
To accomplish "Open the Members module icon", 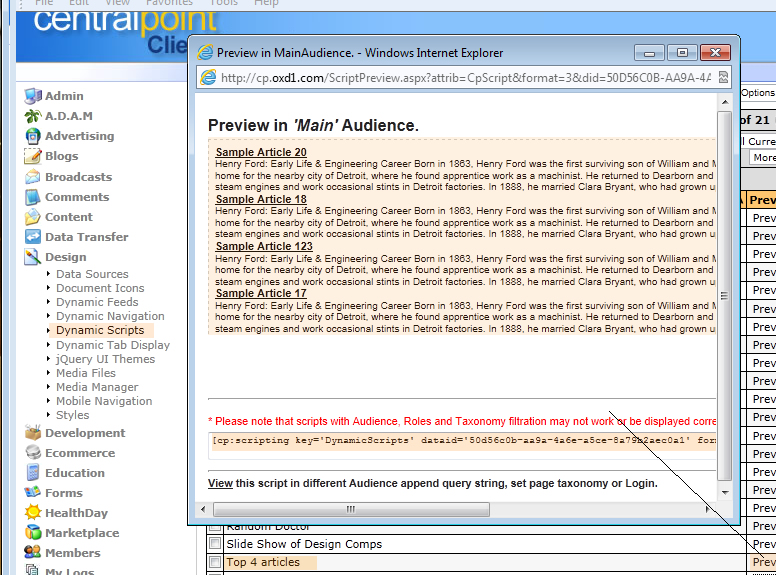I will pyautogui.click(x=33, y=553).
